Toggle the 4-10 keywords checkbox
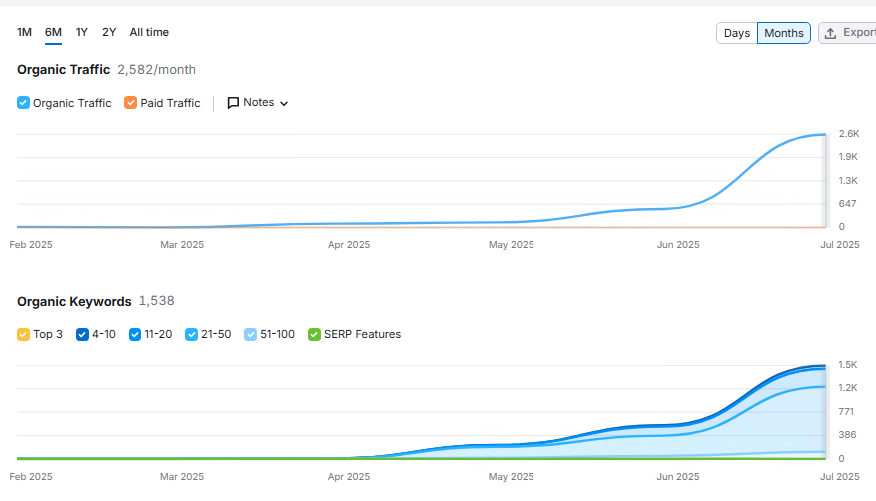This screenshot has width=876, height=501. pos(82,335)
